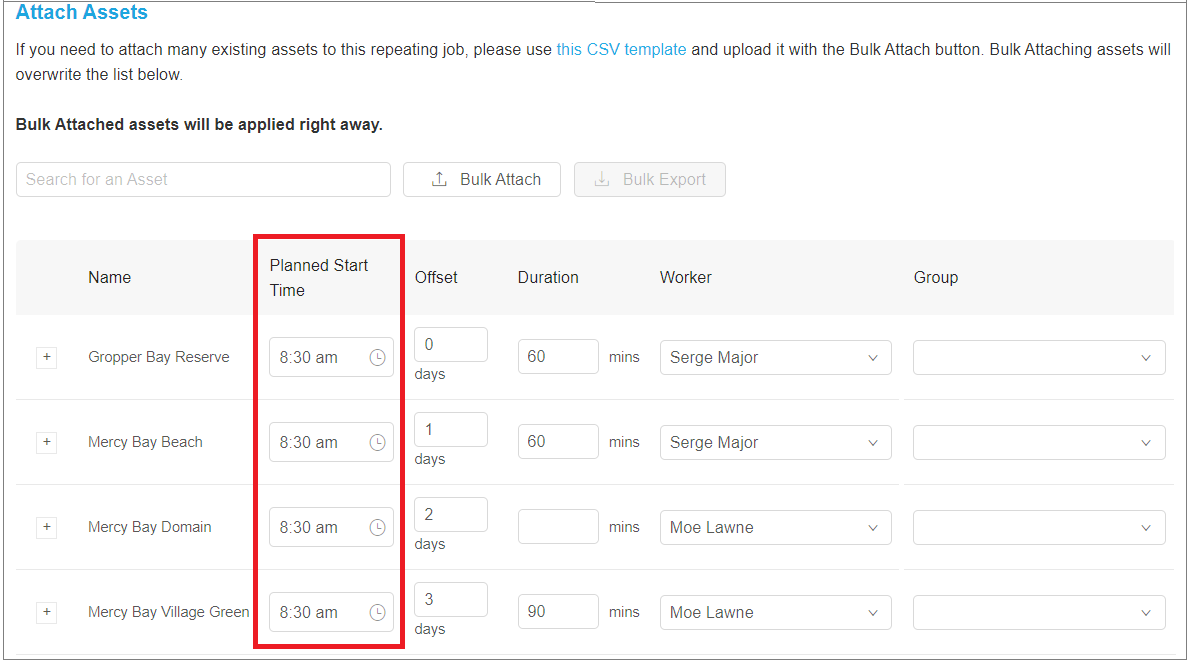Expand the Mercy Bay Domain row
Screen dimensions: 1190x662
tap(47, 527)
